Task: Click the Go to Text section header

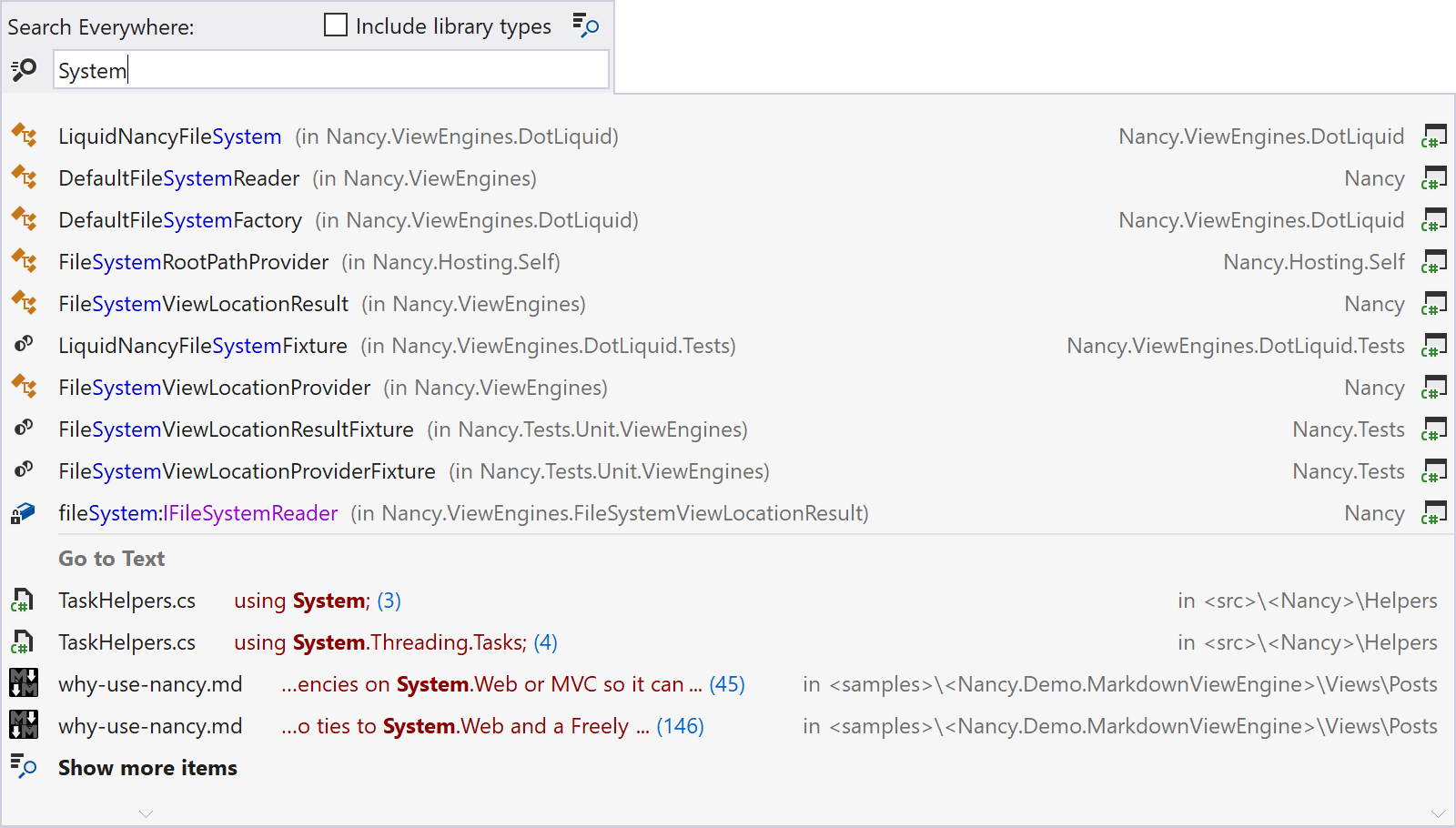Action: tap(112, 559)
